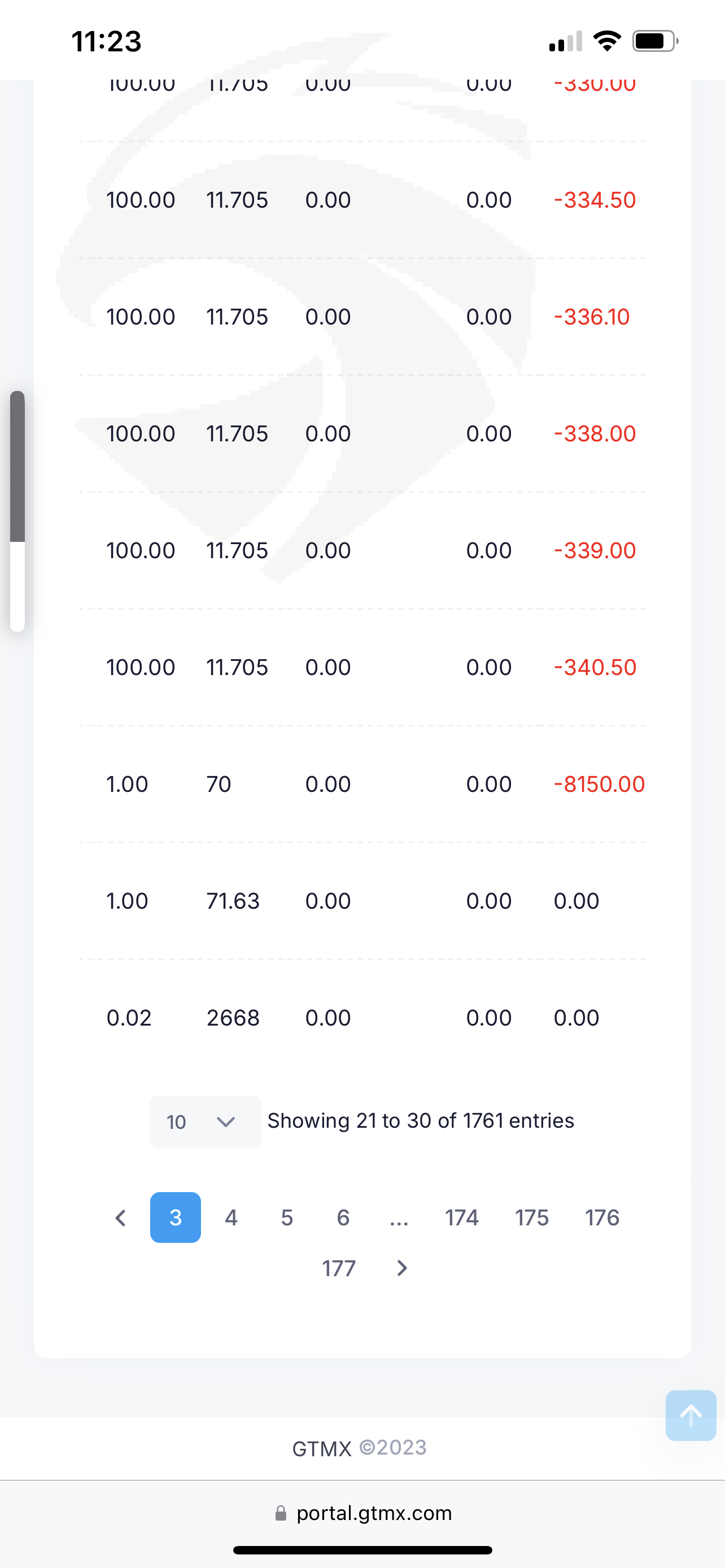Tap the -8150.00 red value cell
Image resolution: width=725 pixels, height=1568 pixels.
click(x=599, y=784)
